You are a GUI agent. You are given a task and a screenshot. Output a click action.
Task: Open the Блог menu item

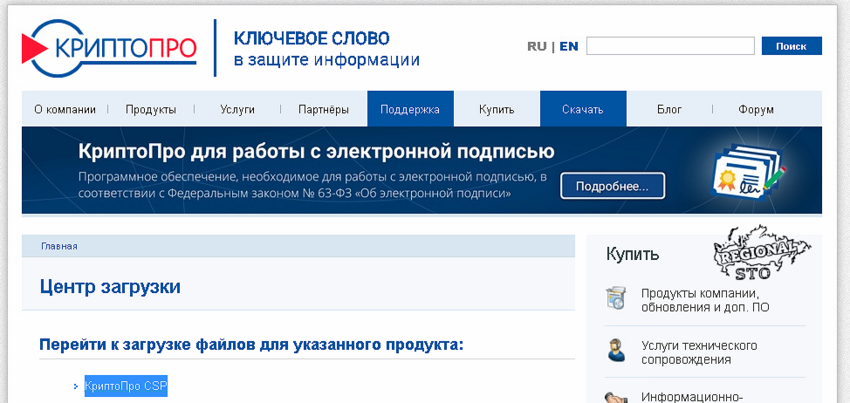coord(669,110)
